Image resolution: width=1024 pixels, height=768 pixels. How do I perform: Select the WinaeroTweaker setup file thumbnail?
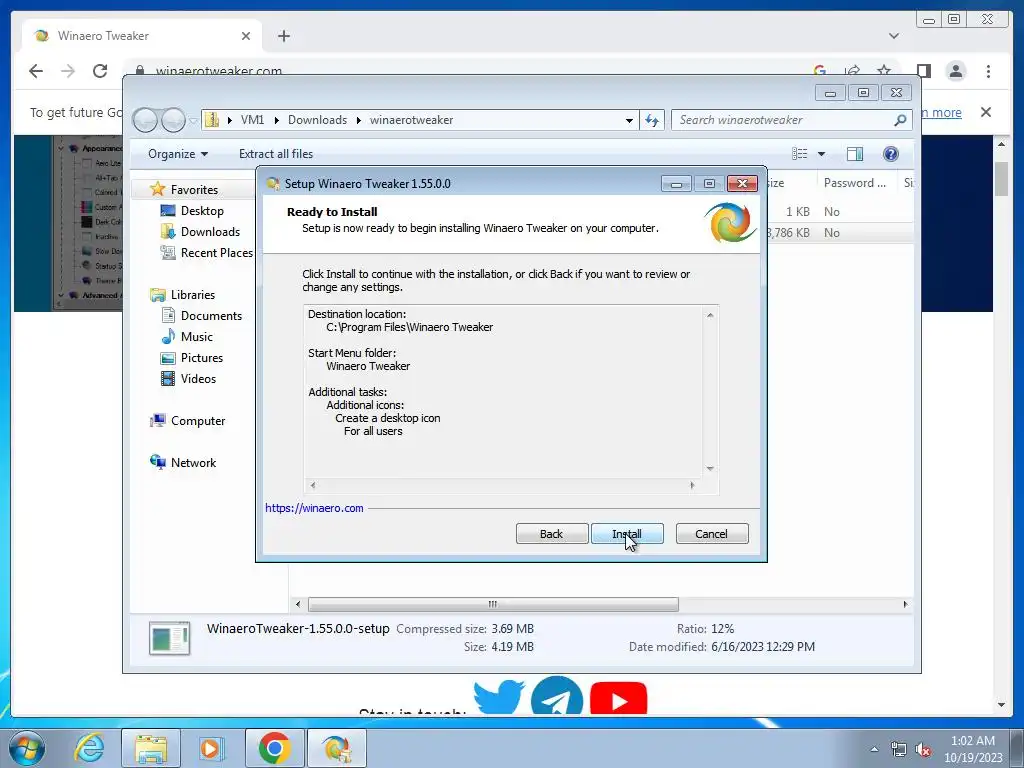click(x=169, y=637)
